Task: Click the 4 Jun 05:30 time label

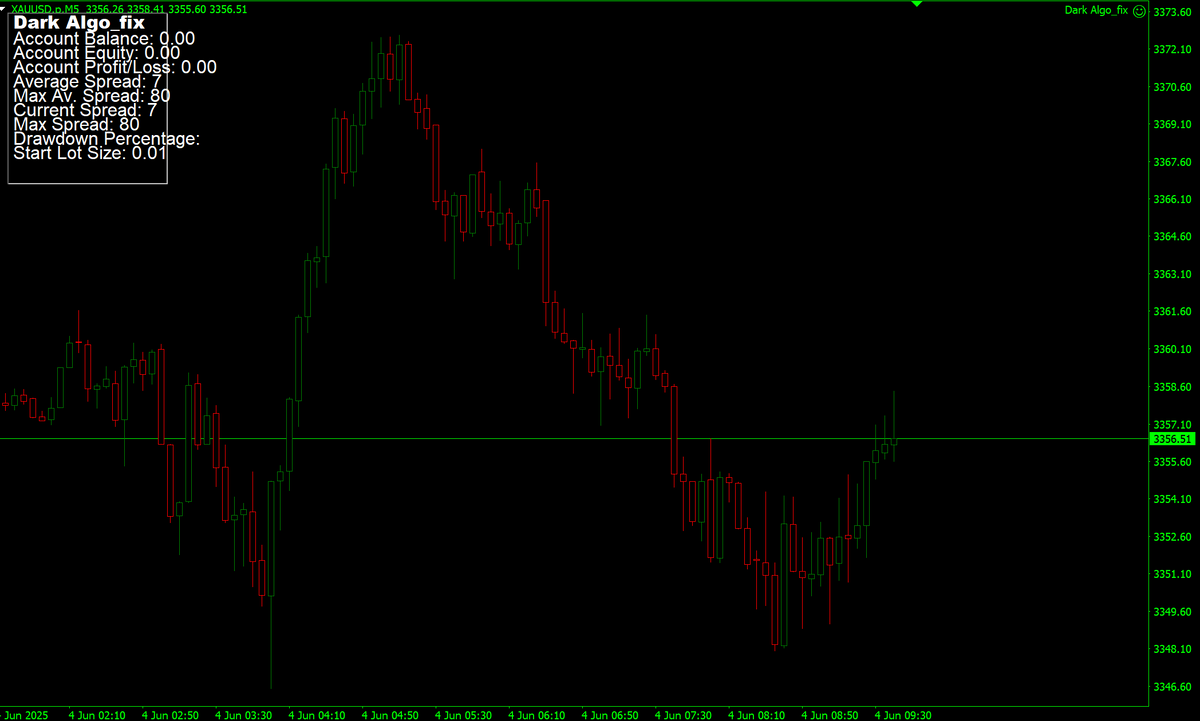Action: tap(463, 716)
